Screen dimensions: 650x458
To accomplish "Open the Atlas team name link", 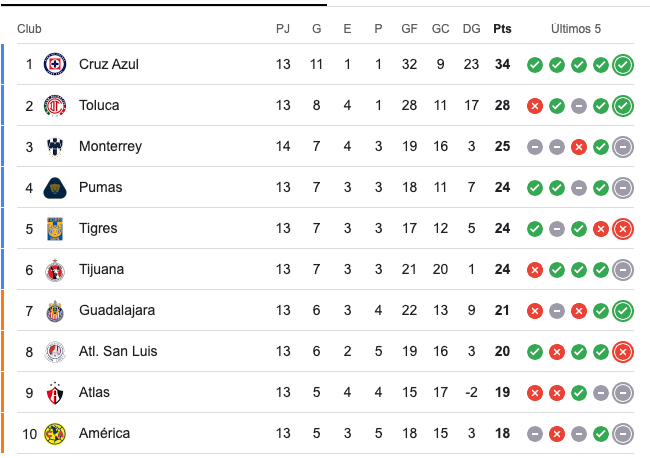I will [x=94, y=392].
